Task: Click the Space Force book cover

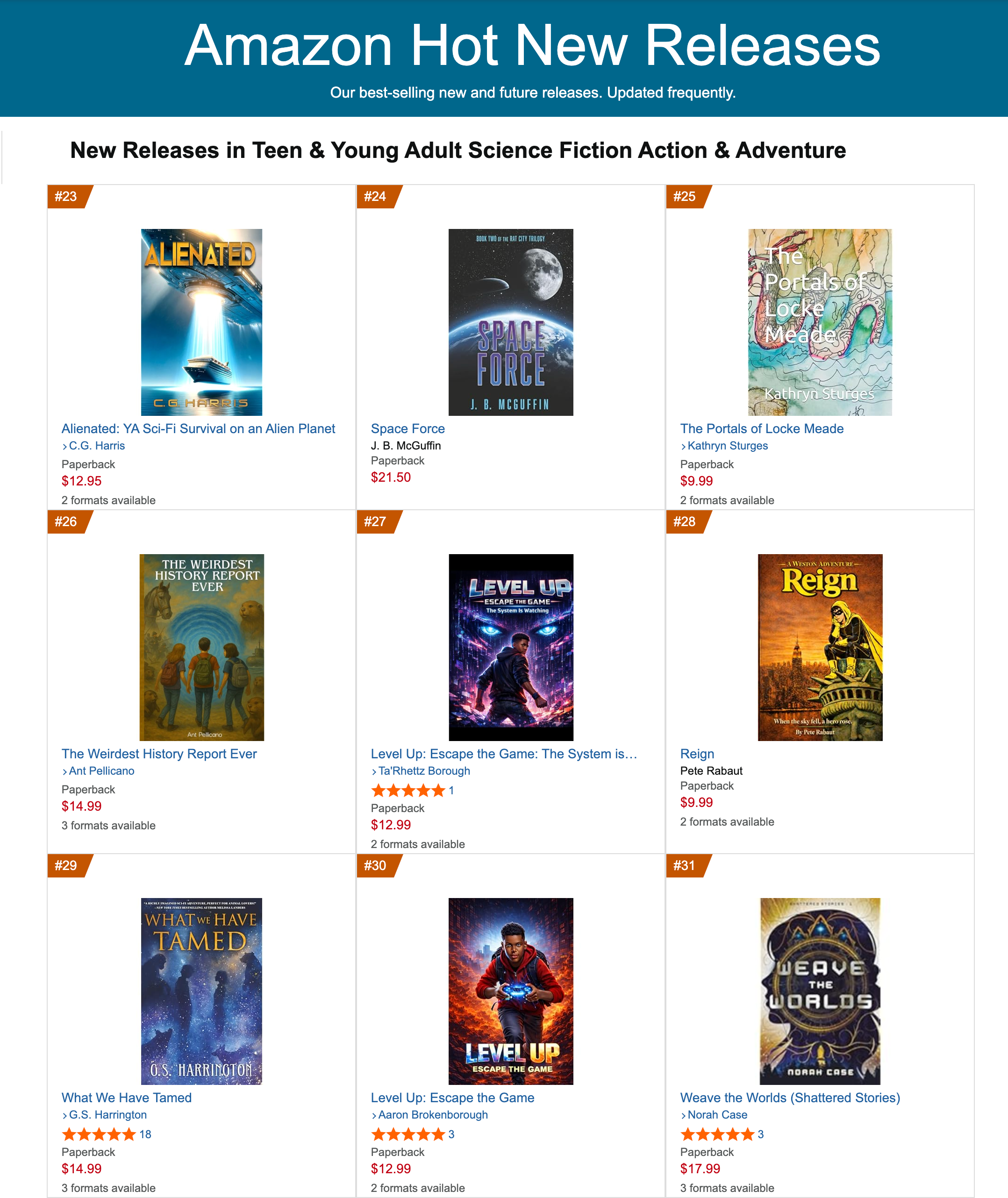Action: click(511, 322)
